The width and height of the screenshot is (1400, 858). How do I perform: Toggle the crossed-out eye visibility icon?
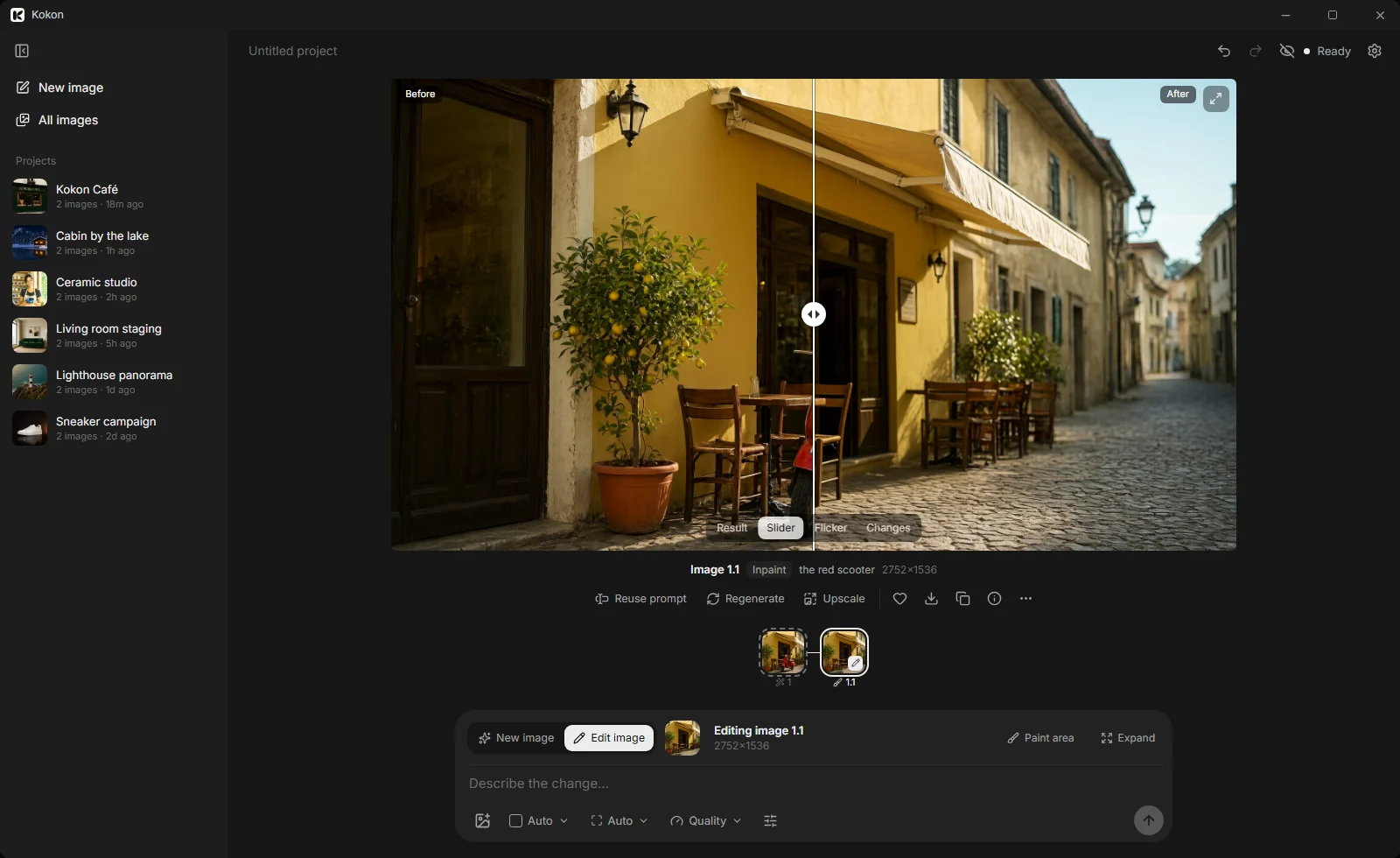click(1286, 51)
